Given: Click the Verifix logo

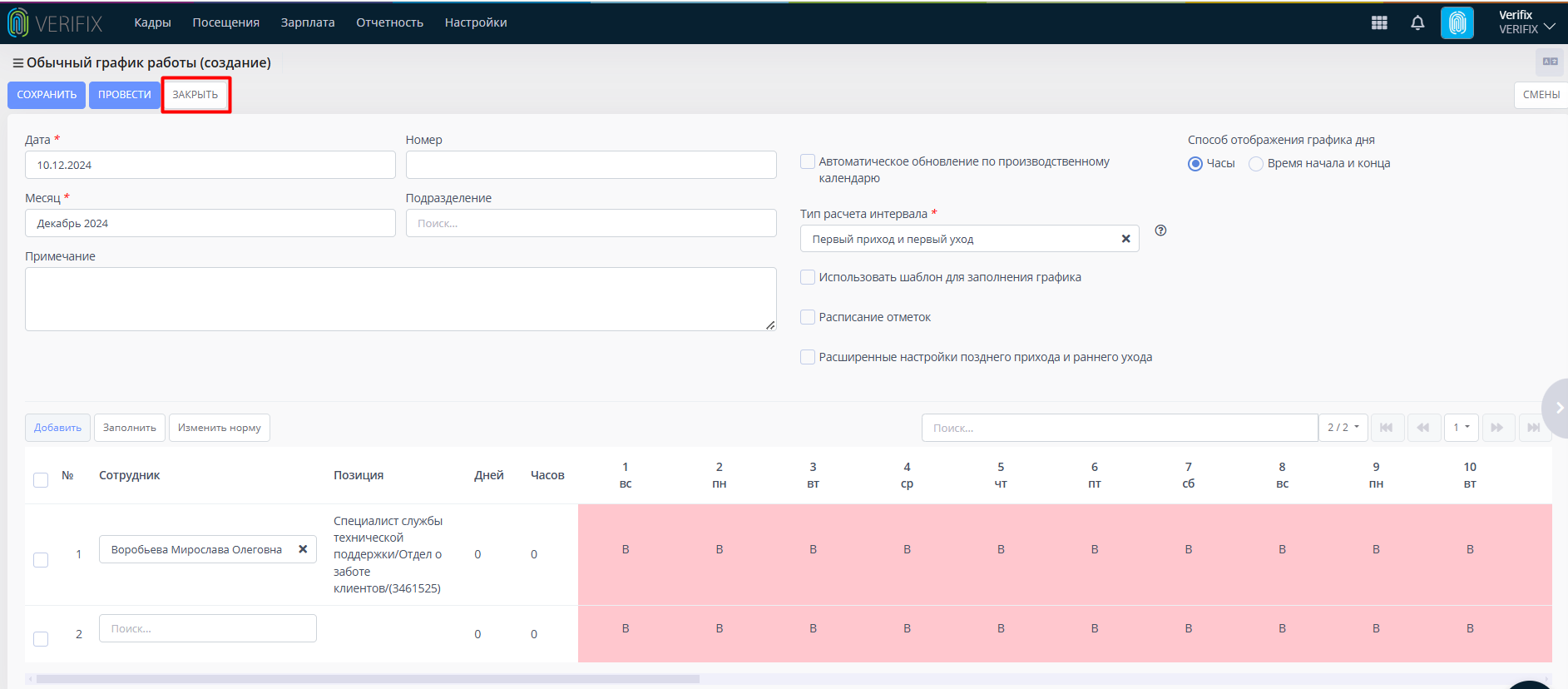Looking at the screenshot, I should (x=55, y=23).
